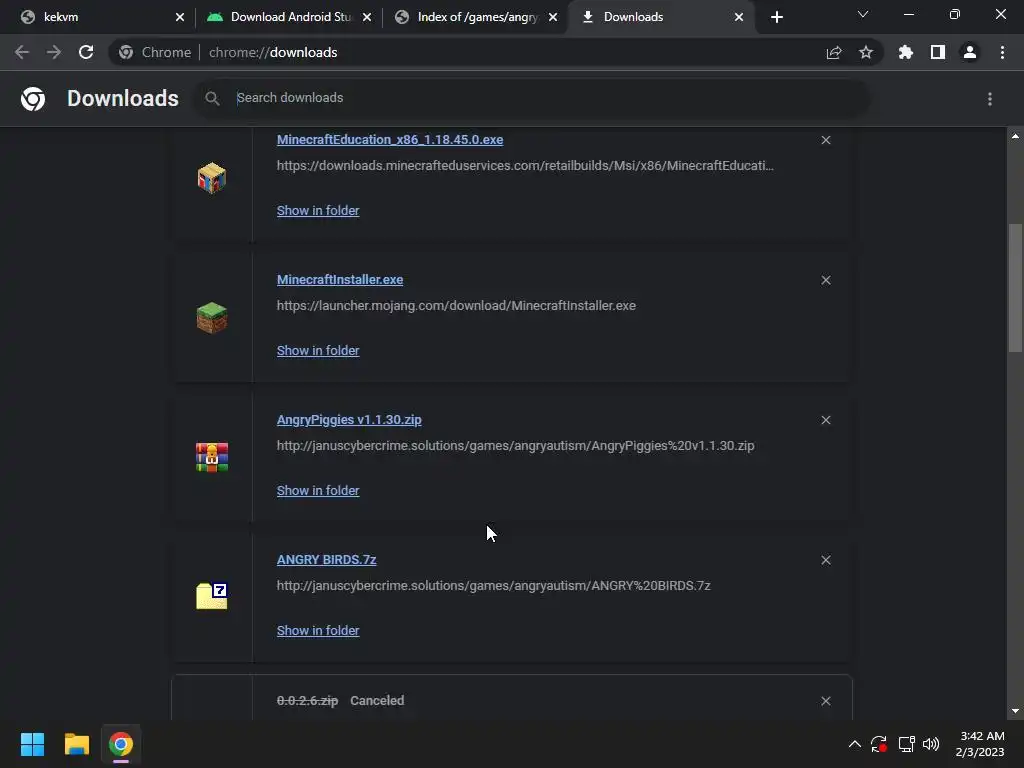This screenshot has width=1024, height=768.
Task: Show ANGRY BIRDS.7z in folder
Action: [x=318, y=630]
